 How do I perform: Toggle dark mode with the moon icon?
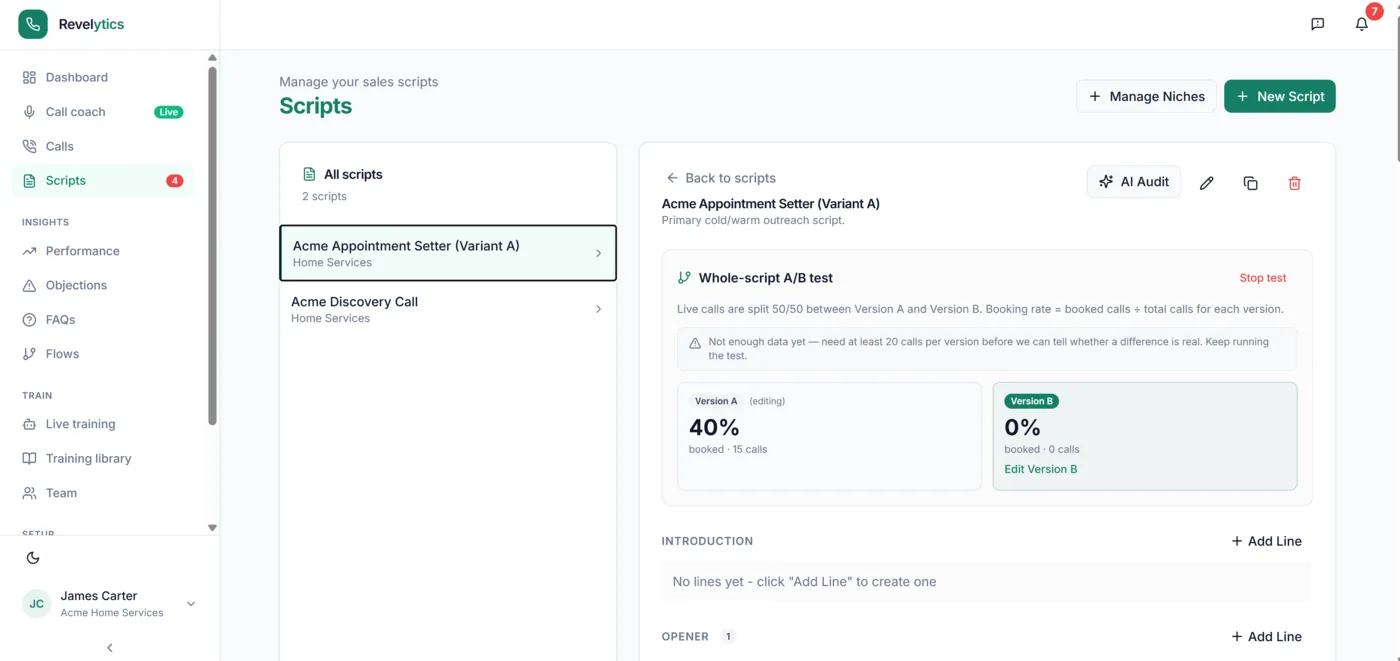tap(33, 558)
